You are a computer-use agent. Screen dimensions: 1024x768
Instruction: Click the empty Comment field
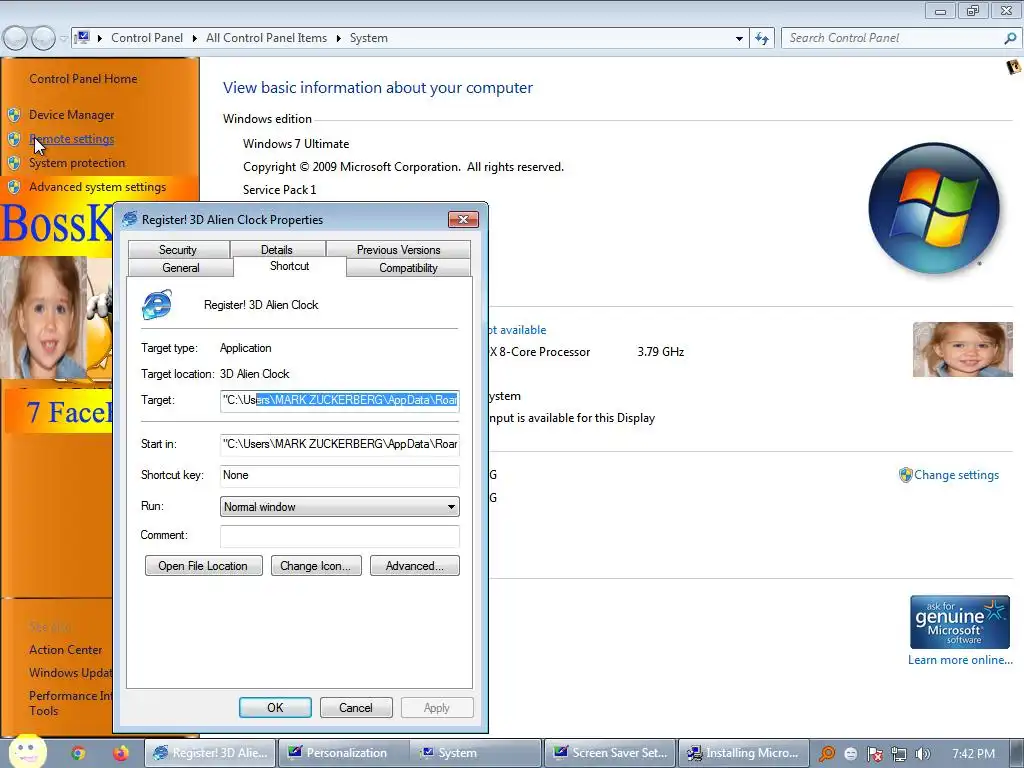[340, 536]
